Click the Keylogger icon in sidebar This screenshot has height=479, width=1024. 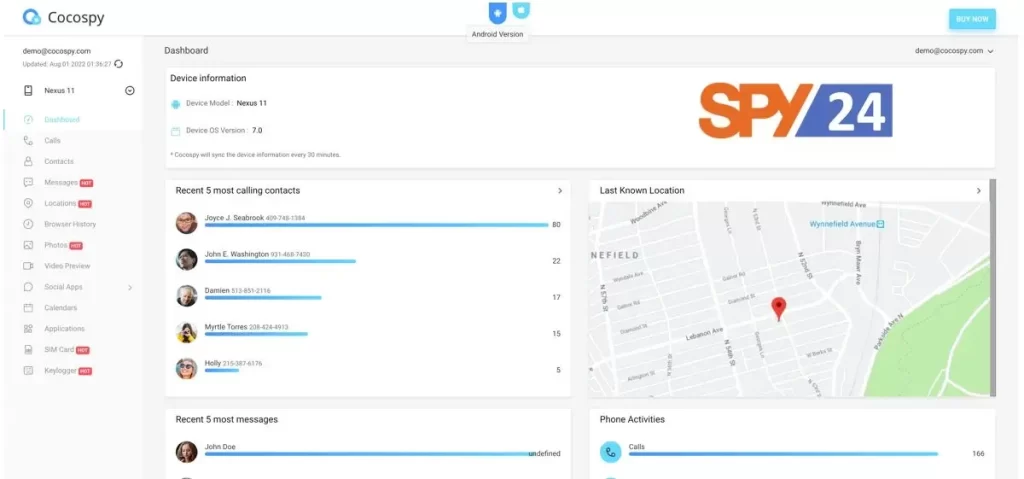28,371
